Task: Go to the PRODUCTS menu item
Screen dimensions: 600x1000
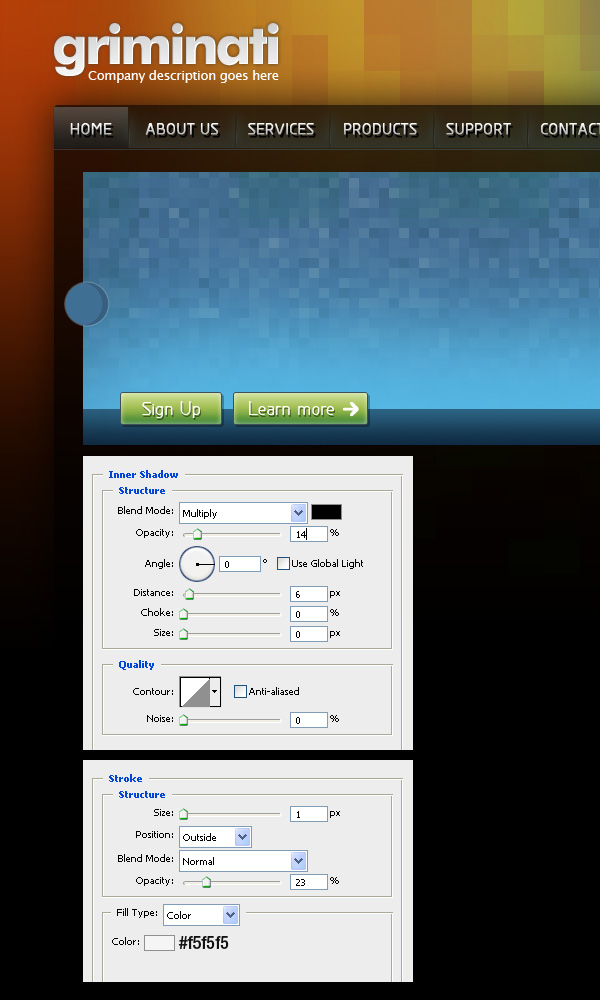Action: (380, 129)
